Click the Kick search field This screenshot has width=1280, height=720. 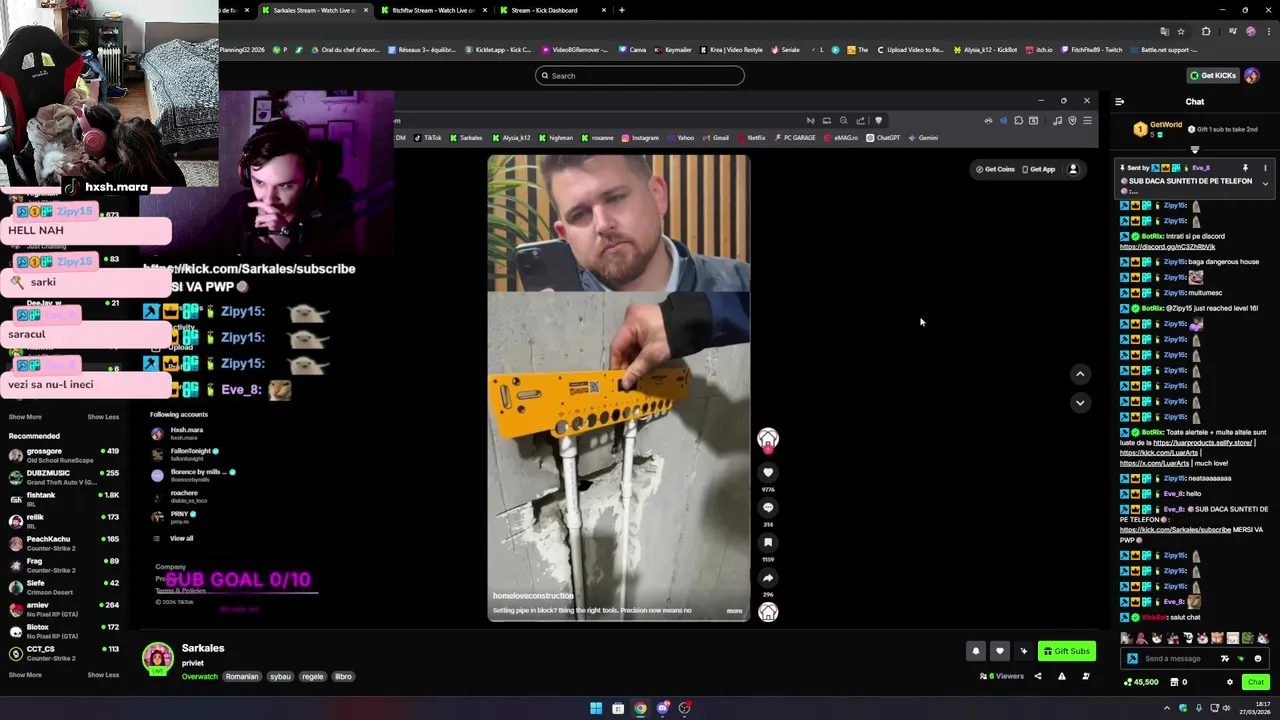pos(640,75)
